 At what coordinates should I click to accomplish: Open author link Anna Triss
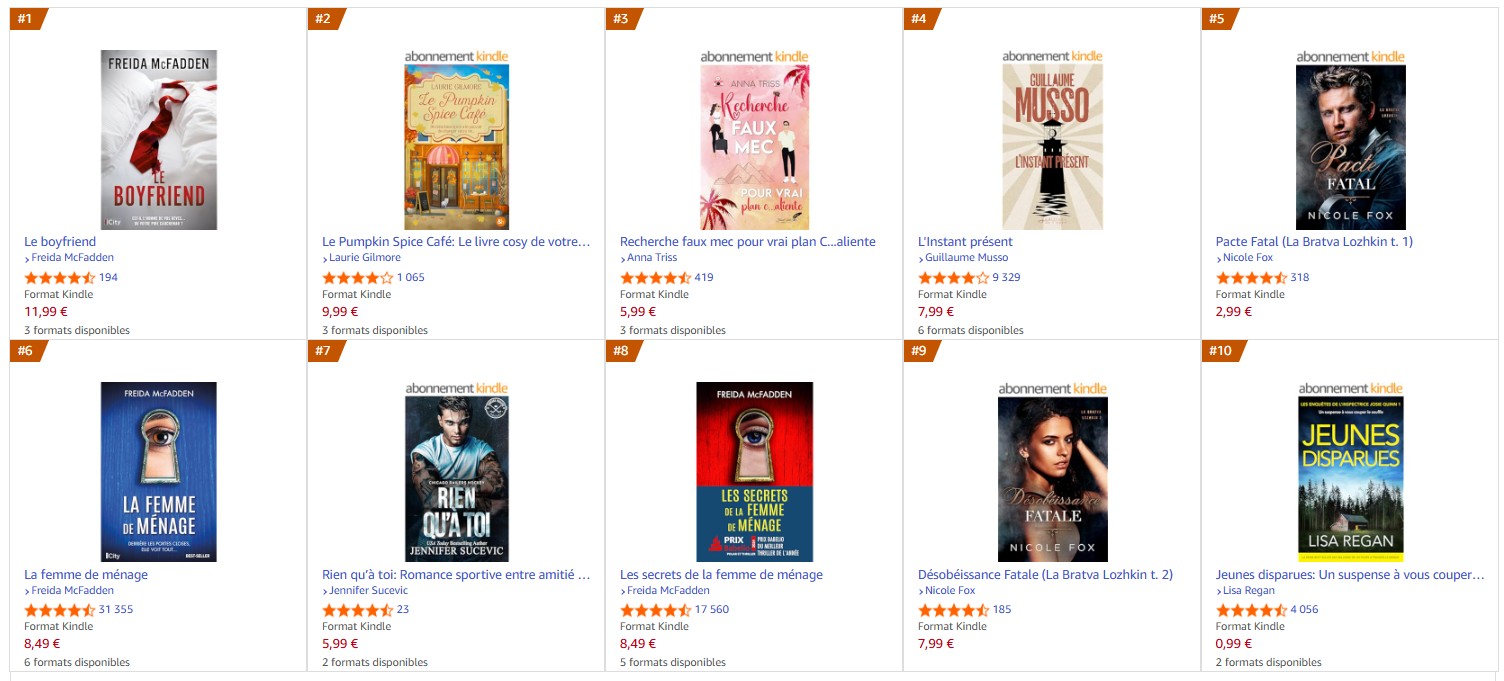point(651,258)
